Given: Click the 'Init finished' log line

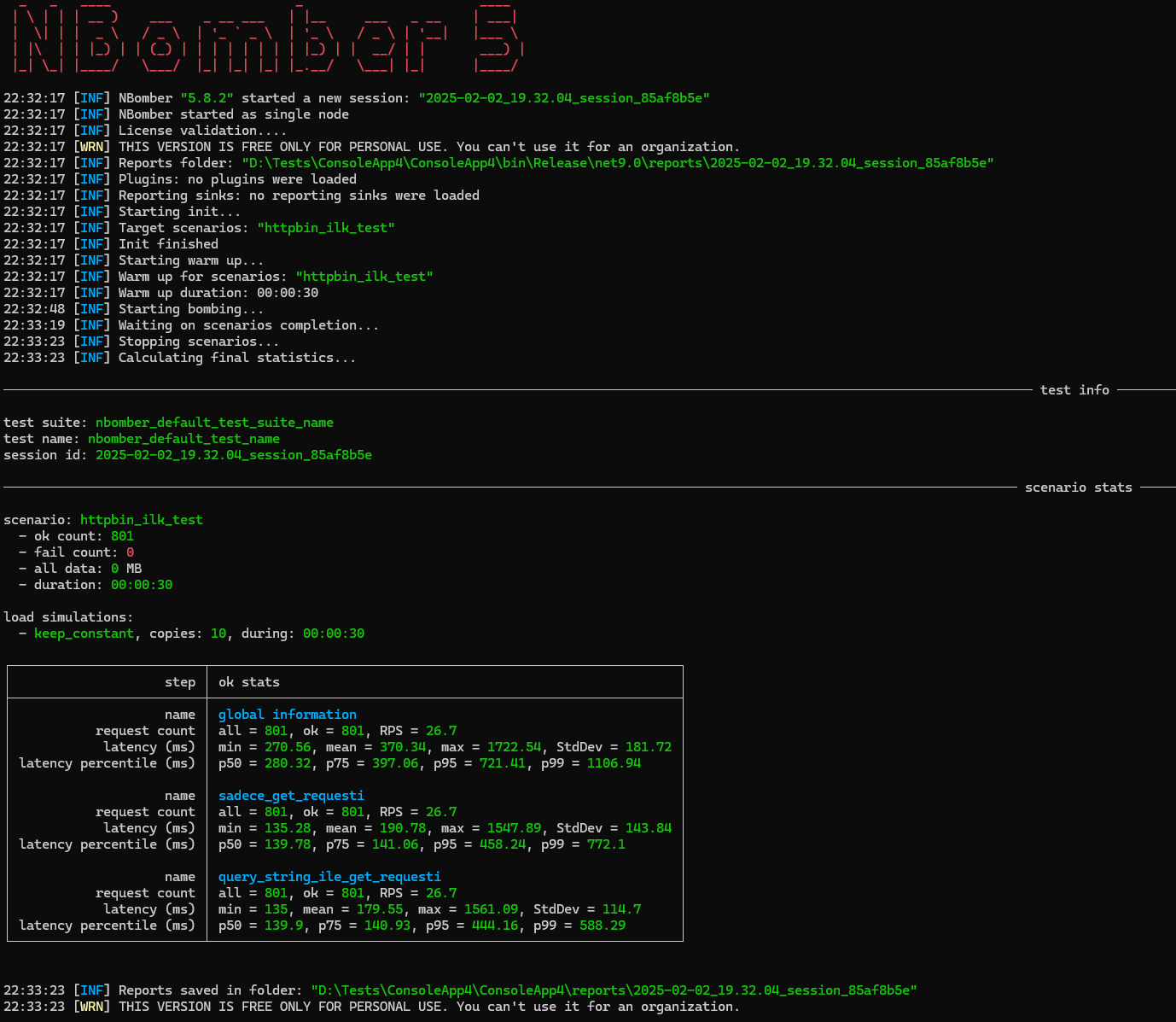Looking at the screenshot, I should coord(168,244).
